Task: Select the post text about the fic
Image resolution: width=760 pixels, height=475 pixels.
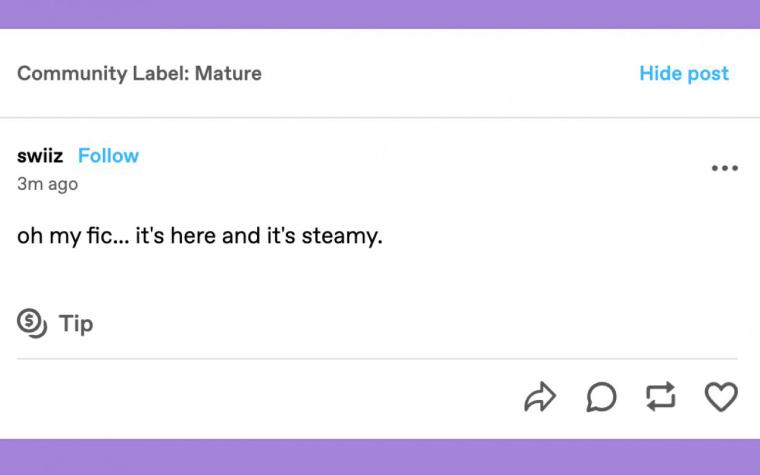Action: tap(200, 236)
